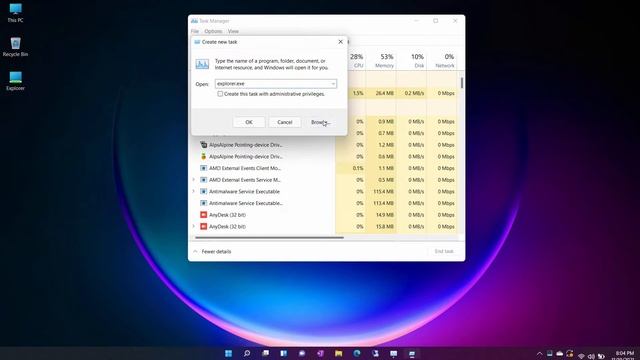Viewport: 640px width, 360px height.
Task: Open taskbar Search
Action: [x=247, y=353]
